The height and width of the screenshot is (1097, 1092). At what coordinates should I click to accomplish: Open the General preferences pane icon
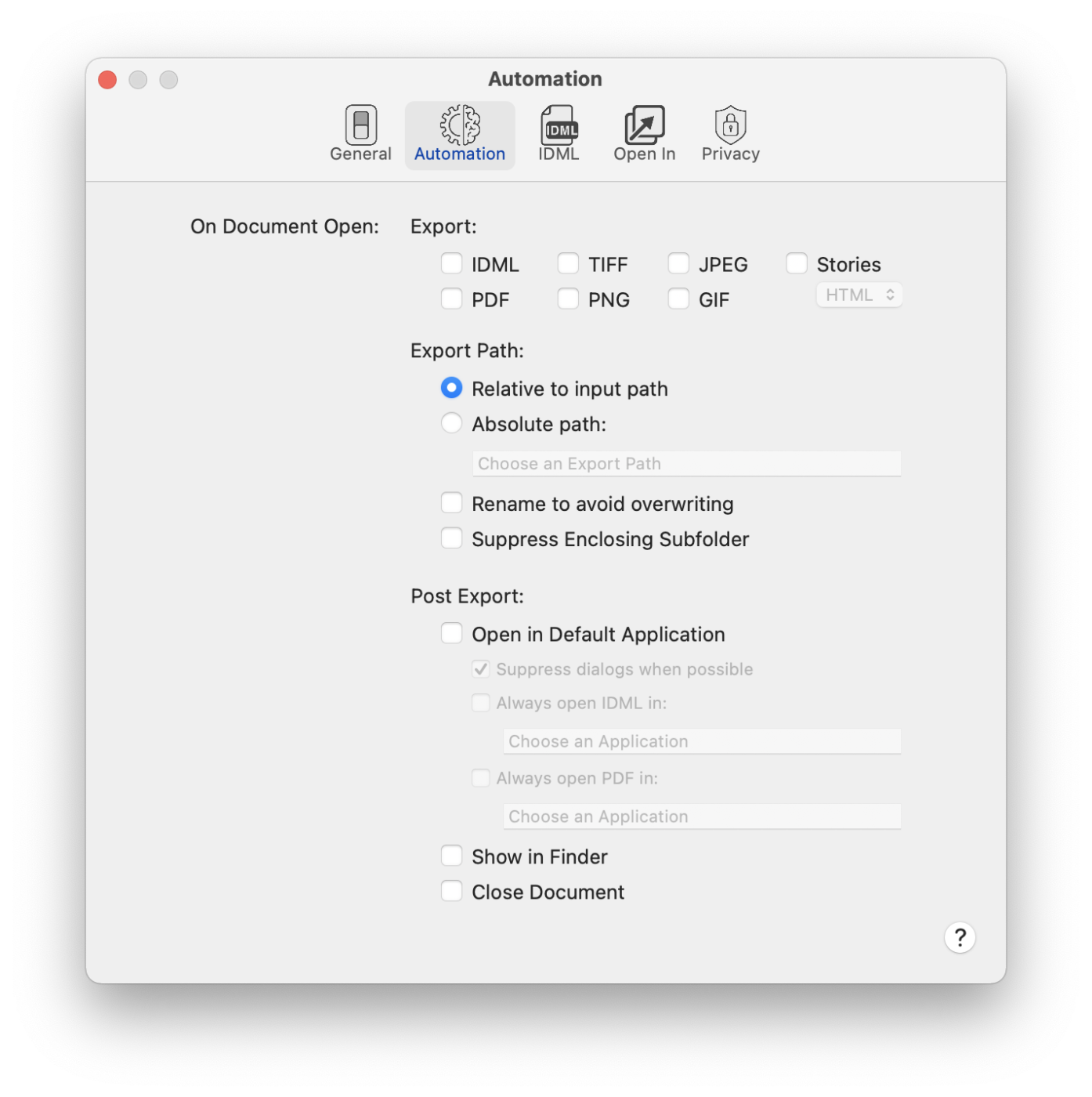tap(360, 125)
